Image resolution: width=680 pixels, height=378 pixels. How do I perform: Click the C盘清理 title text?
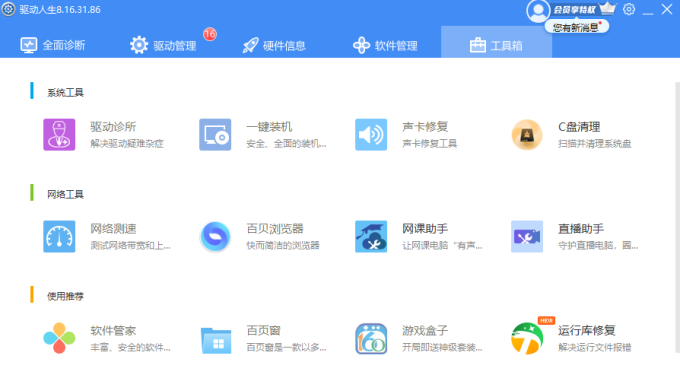[579, 127]
